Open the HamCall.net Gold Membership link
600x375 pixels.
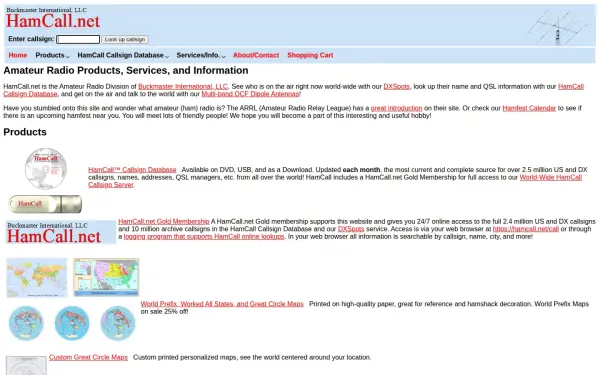click(164, 221)
